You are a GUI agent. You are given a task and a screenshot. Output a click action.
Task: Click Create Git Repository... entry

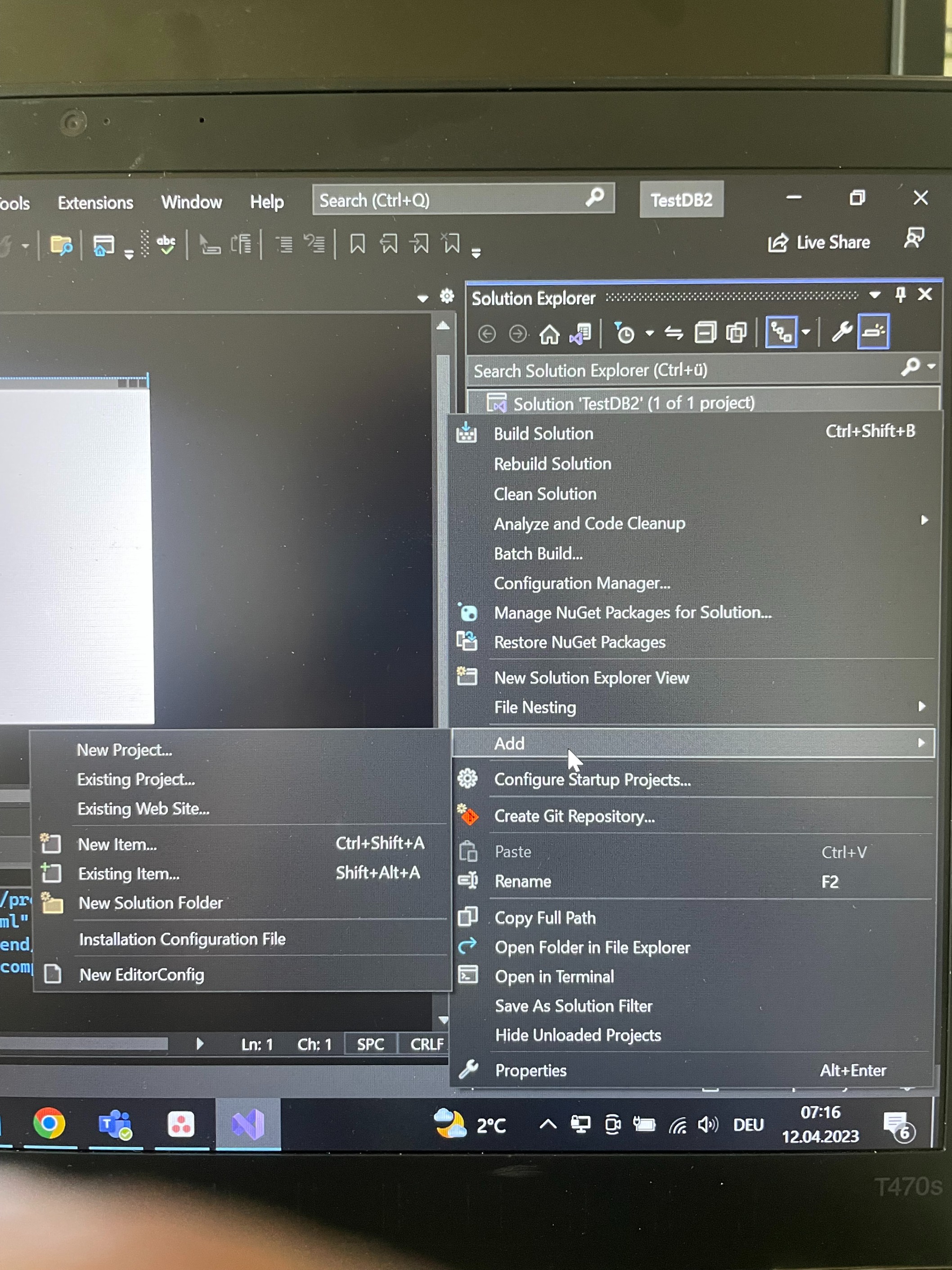(x=574, y=816)
